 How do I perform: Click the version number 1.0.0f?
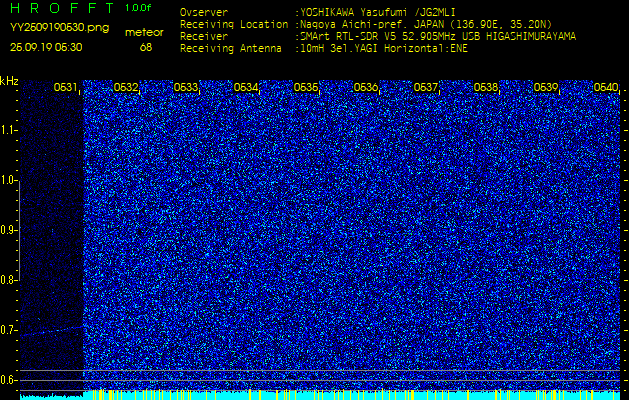click(138, 8)
